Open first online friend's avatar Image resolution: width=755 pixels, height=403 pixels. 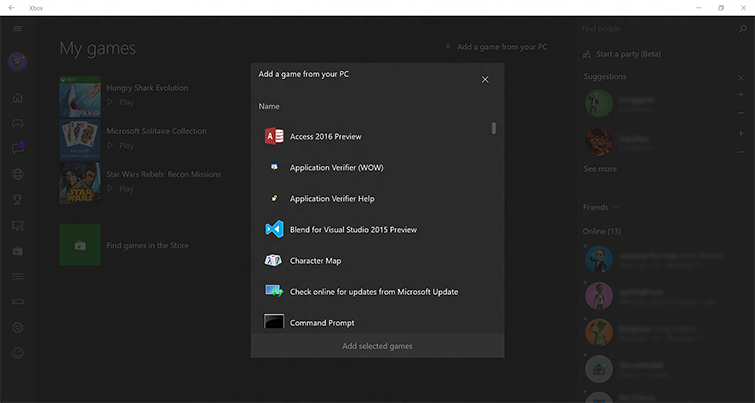(x=599, y=259)
